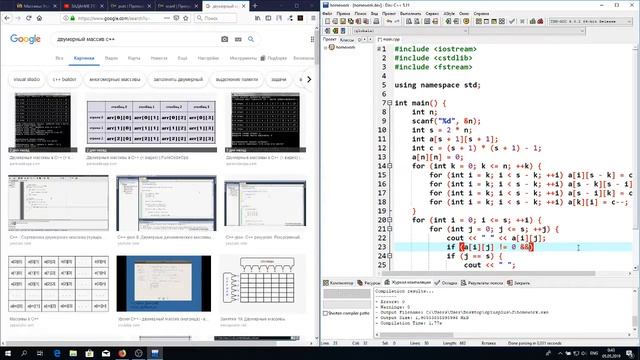Image resolution: width=640 pixels, height=360 pixels.
Task: Click the Windows Start button
Action: [x=8, y=353]
